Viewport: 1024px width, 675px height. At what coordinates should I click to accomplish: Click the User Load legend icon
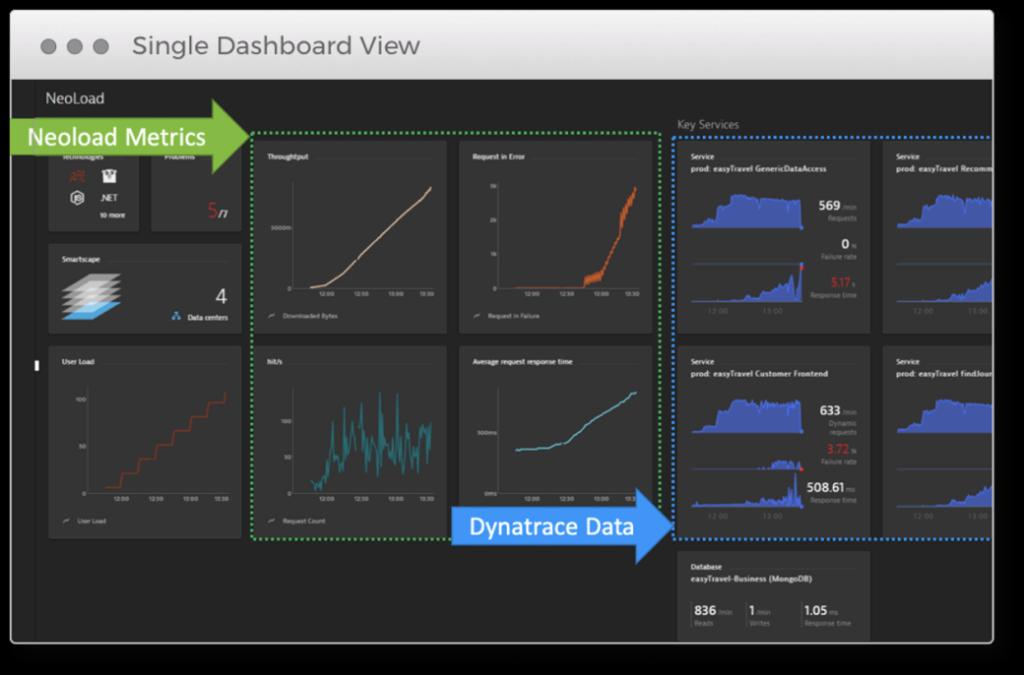point(67,521)
